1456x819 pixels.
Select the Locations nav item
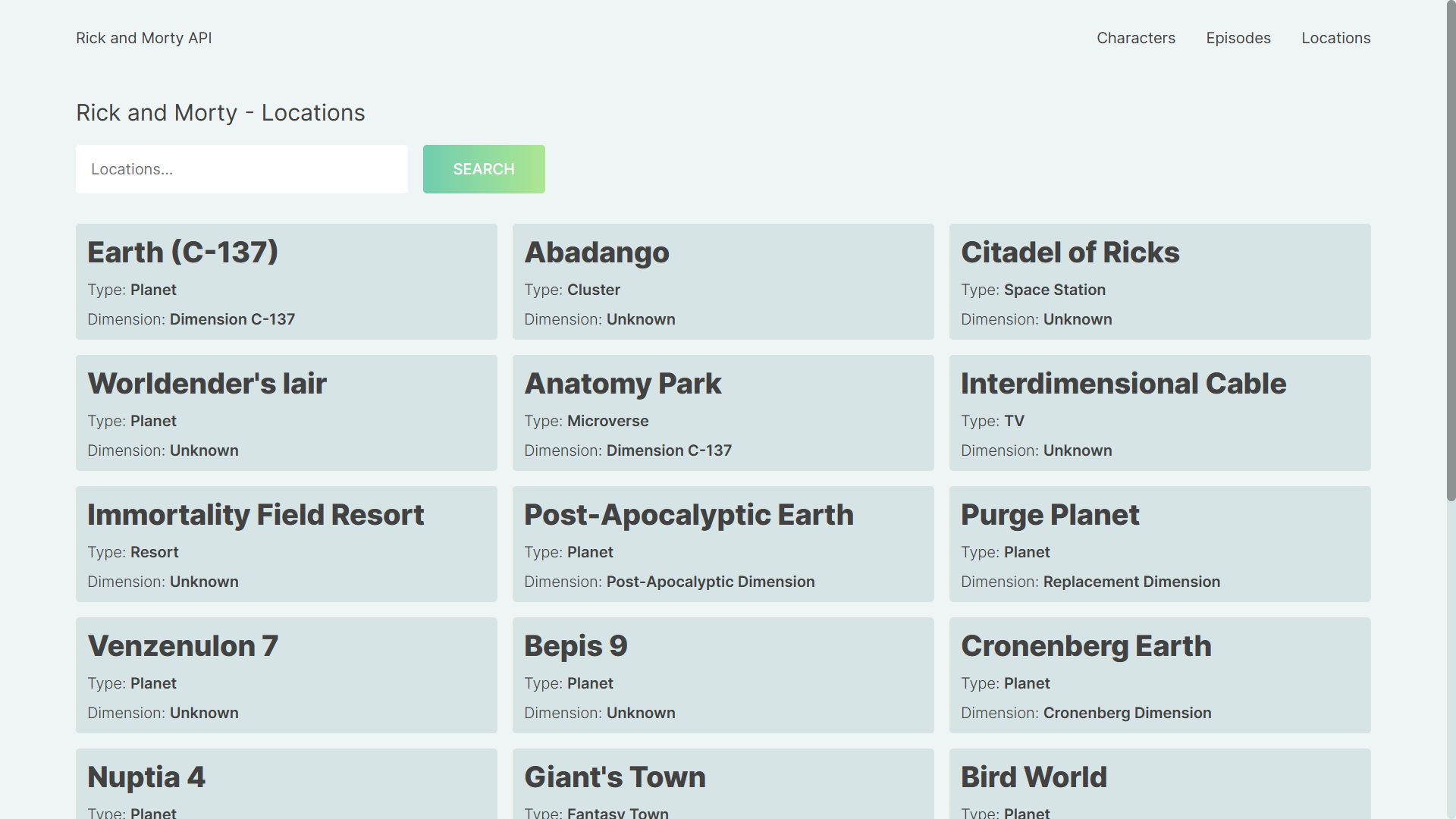point(1335,38)
